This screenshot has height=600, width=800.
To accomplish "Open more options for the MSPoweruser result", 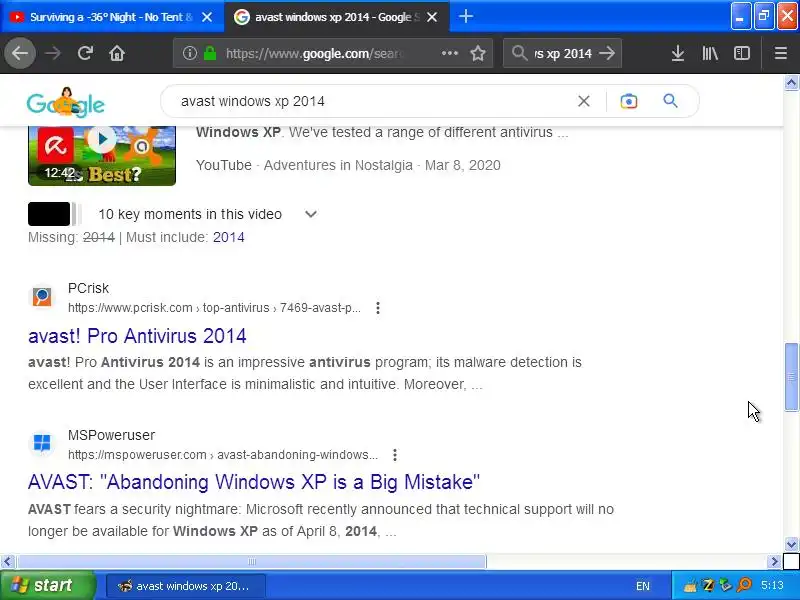I will point(394,455).
